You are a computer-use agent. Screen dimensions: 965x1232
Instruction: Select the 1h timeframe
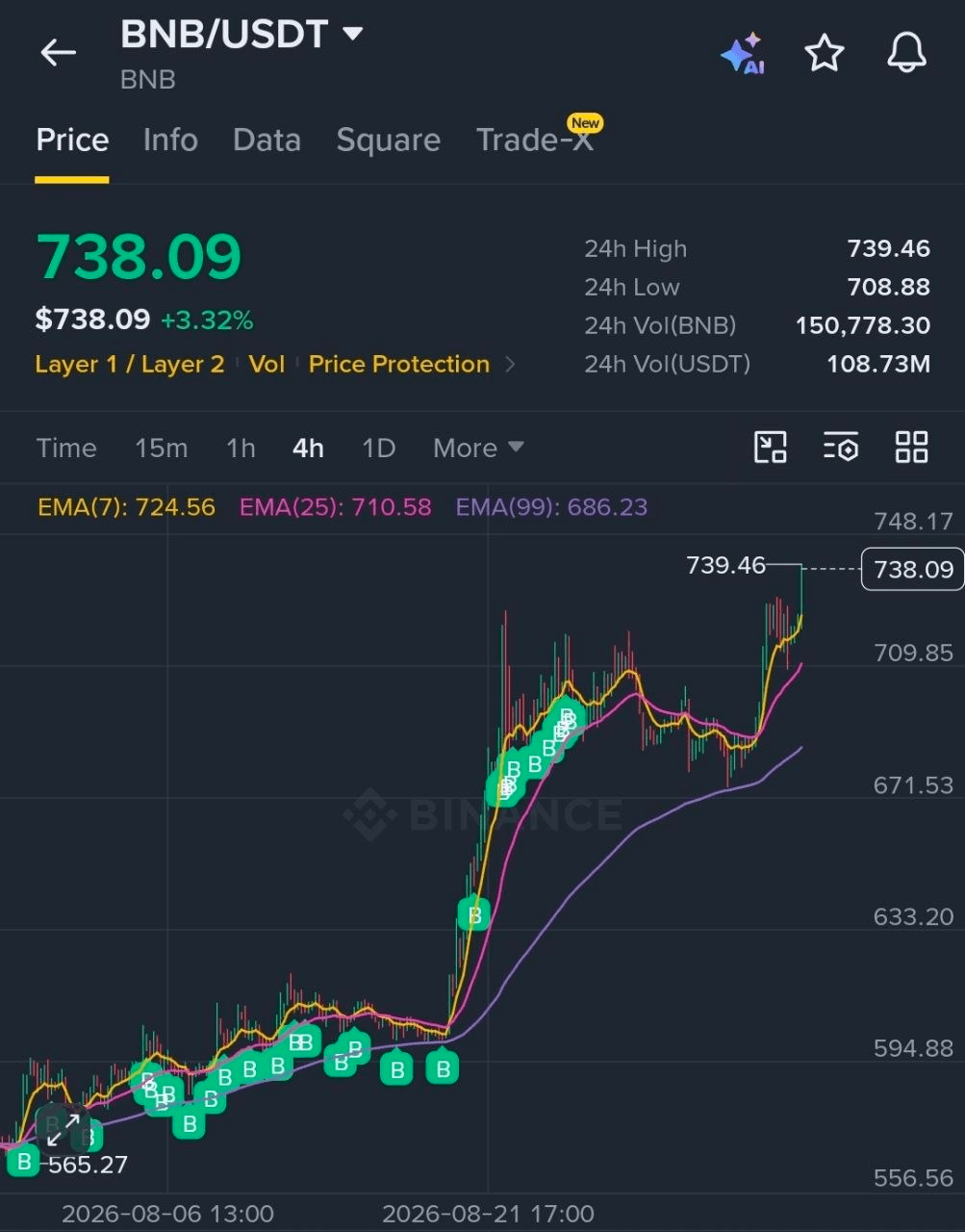click(x=241, y=448)
